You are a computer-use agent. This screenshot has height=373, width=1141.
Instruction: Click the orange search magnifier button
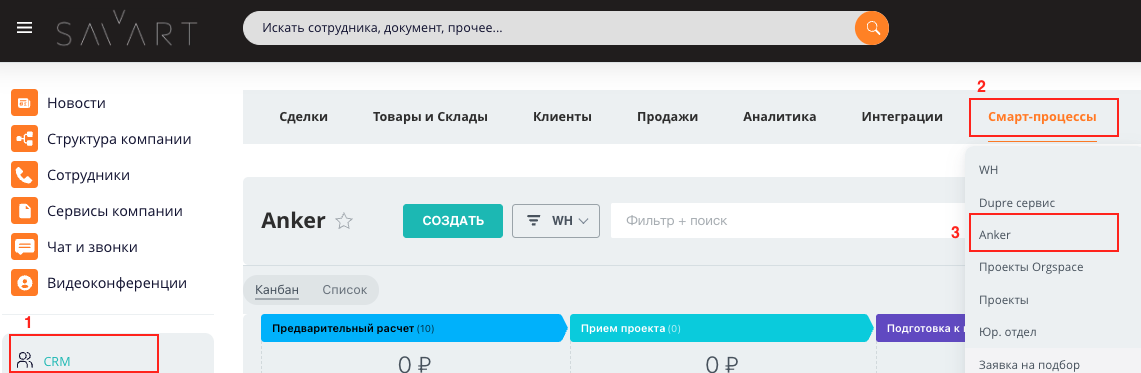click(872, 29)
